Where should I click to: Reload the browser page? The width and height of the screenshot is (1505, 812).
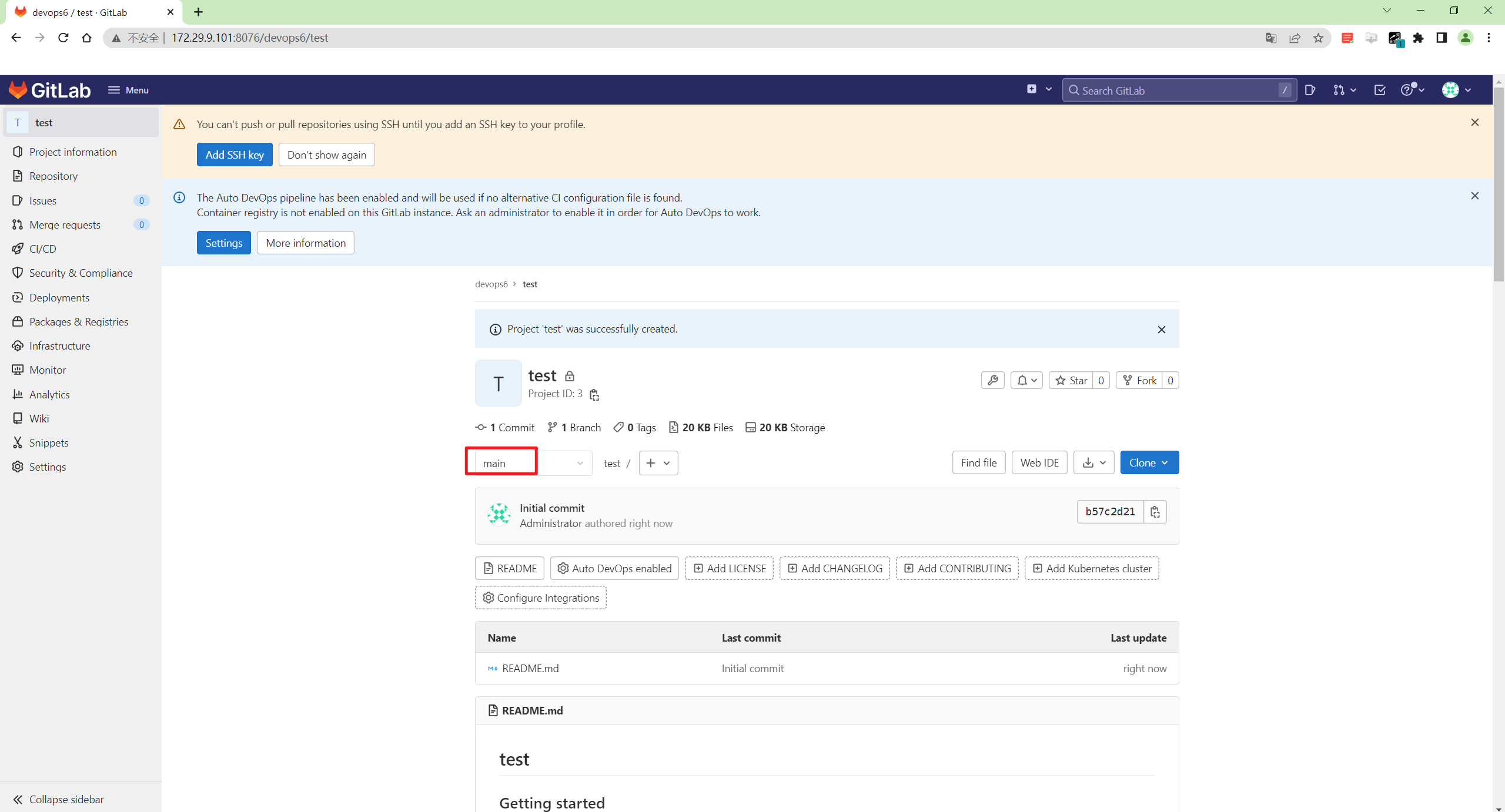pyautogui.click(x=63, y=38)
